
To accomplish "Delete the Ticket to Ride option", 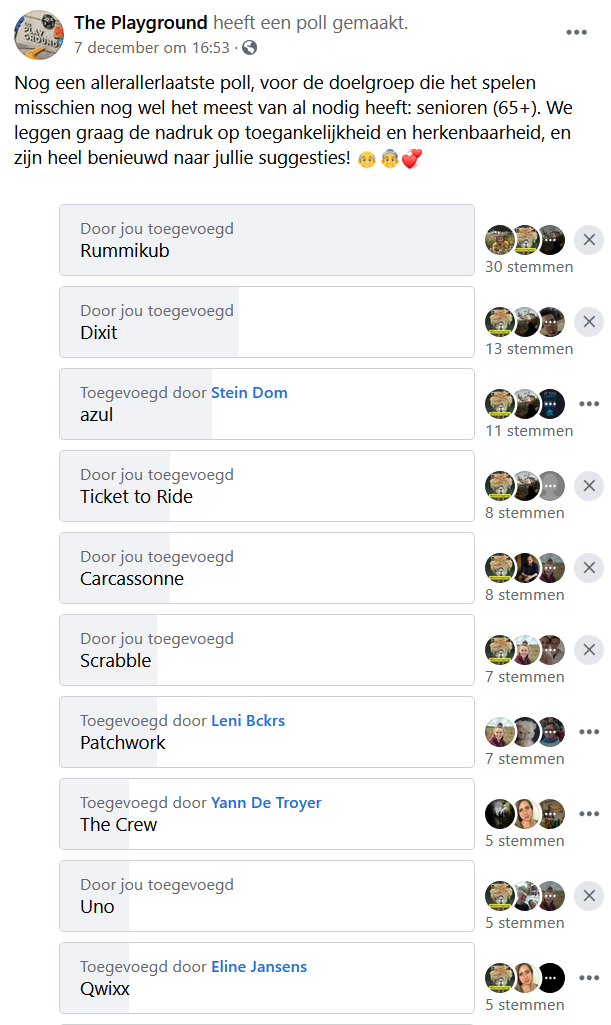I will click(x=589, y=486).
